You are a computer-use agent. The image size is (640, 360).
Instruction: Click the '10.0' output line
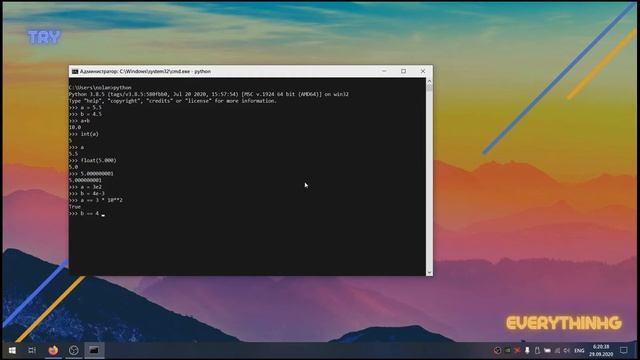point(75,127)
